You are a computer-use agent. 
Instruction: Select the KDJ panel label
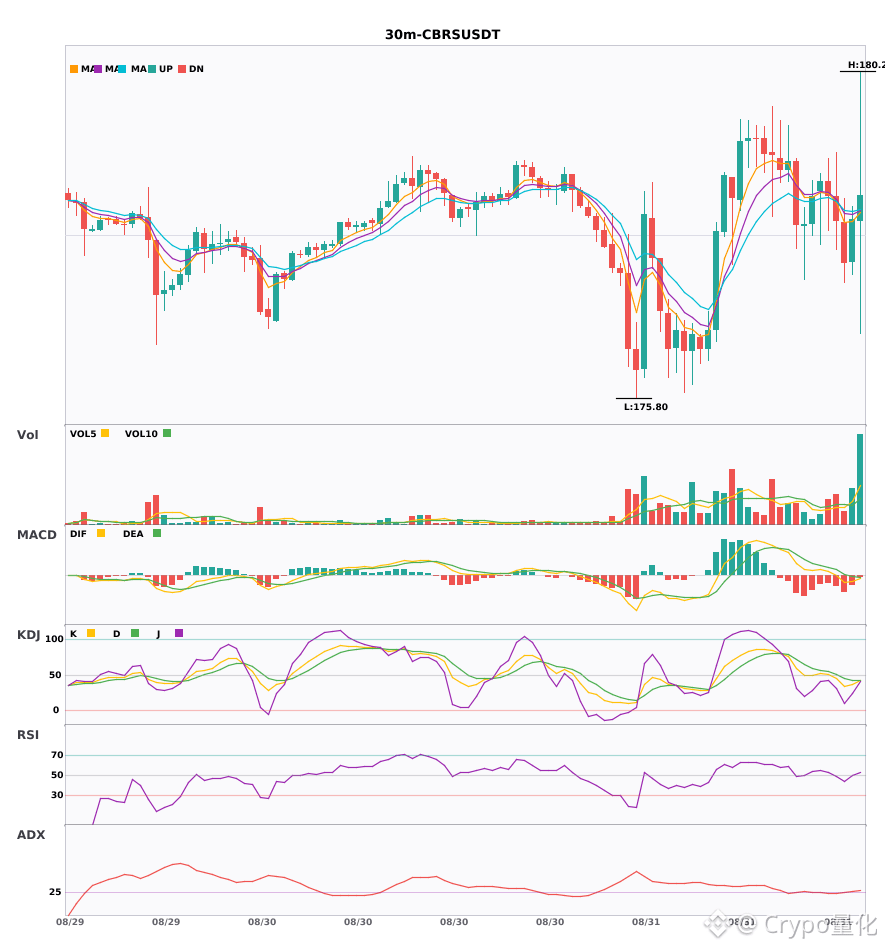coord(28,635)
